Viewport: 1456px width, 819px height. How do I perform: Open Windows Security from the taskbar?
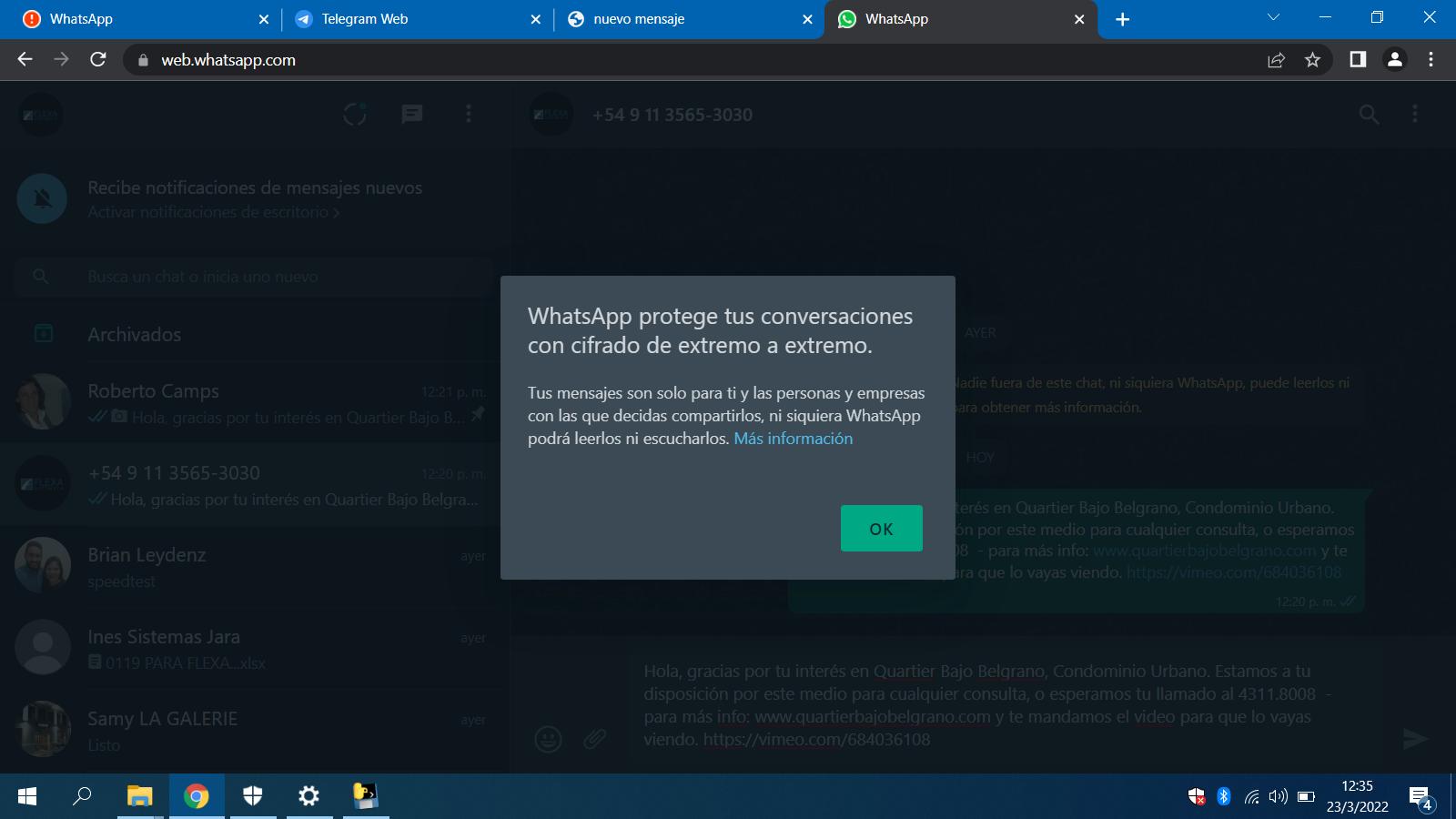[x=253, y=796]
